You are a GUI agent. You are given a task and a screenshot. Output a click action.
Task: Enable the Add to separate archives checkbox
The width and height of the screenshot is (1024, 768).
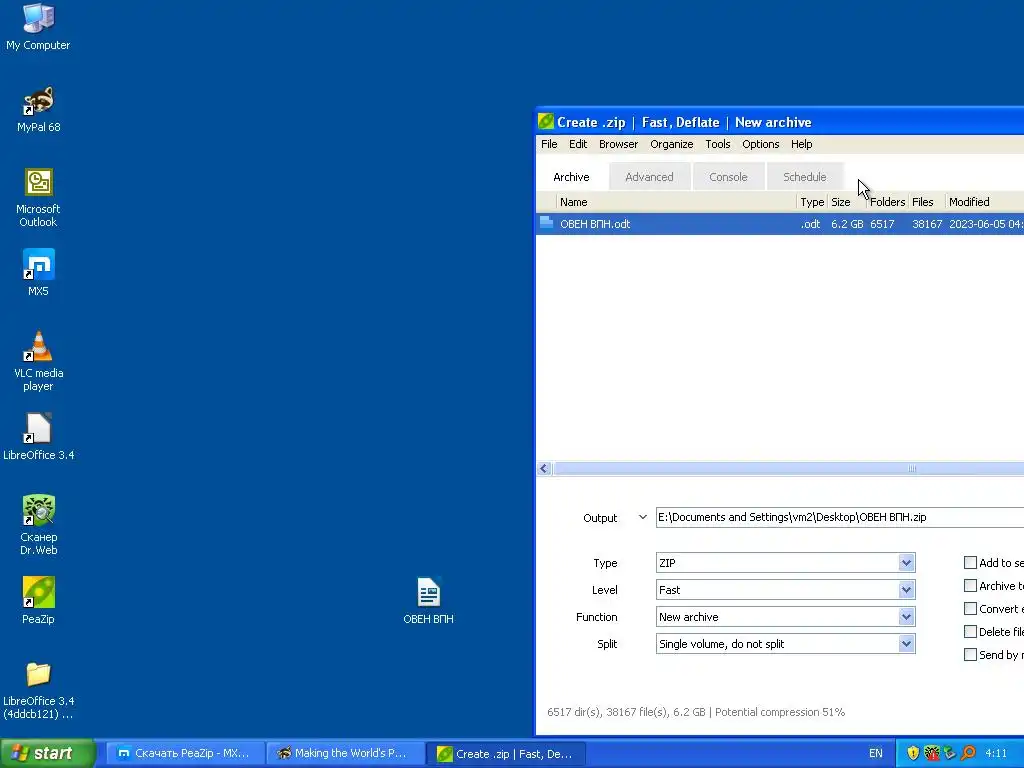click(970, 562)
